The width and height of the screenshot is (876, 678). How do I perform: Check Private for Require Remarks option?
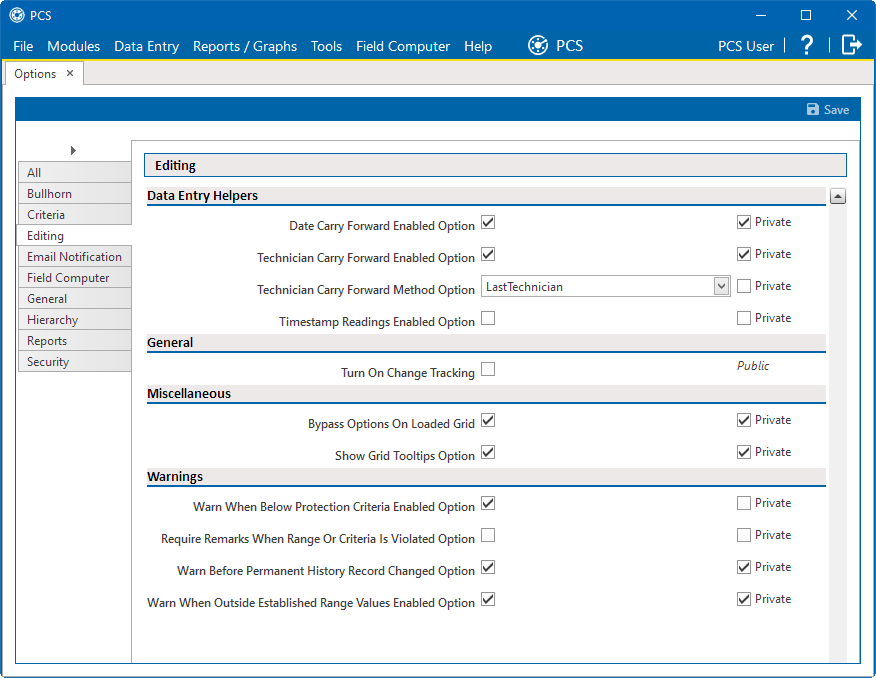[x=744, y=535]
